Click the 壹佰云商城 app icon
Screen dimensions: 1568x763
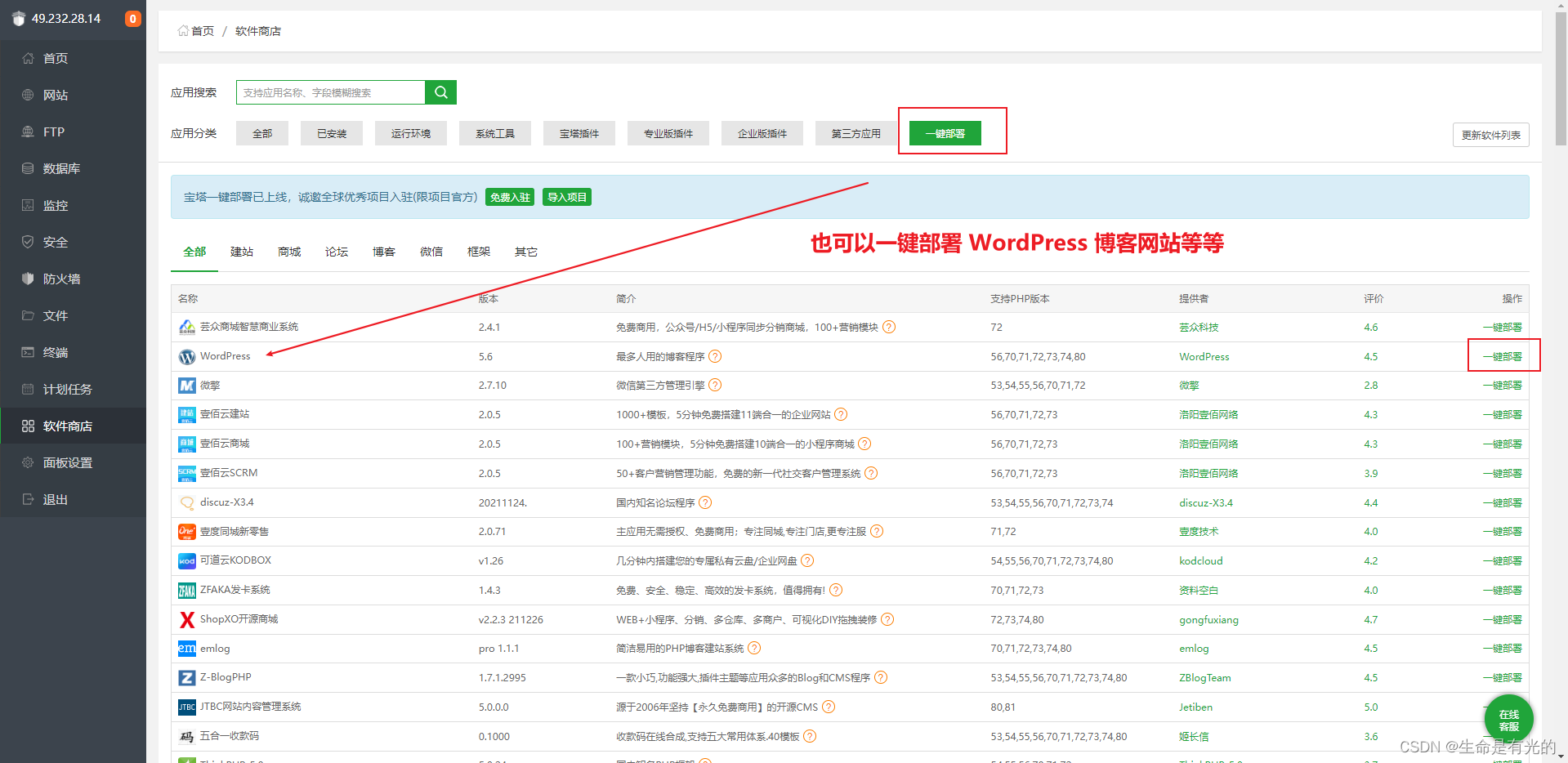click(x=187, y=444)
